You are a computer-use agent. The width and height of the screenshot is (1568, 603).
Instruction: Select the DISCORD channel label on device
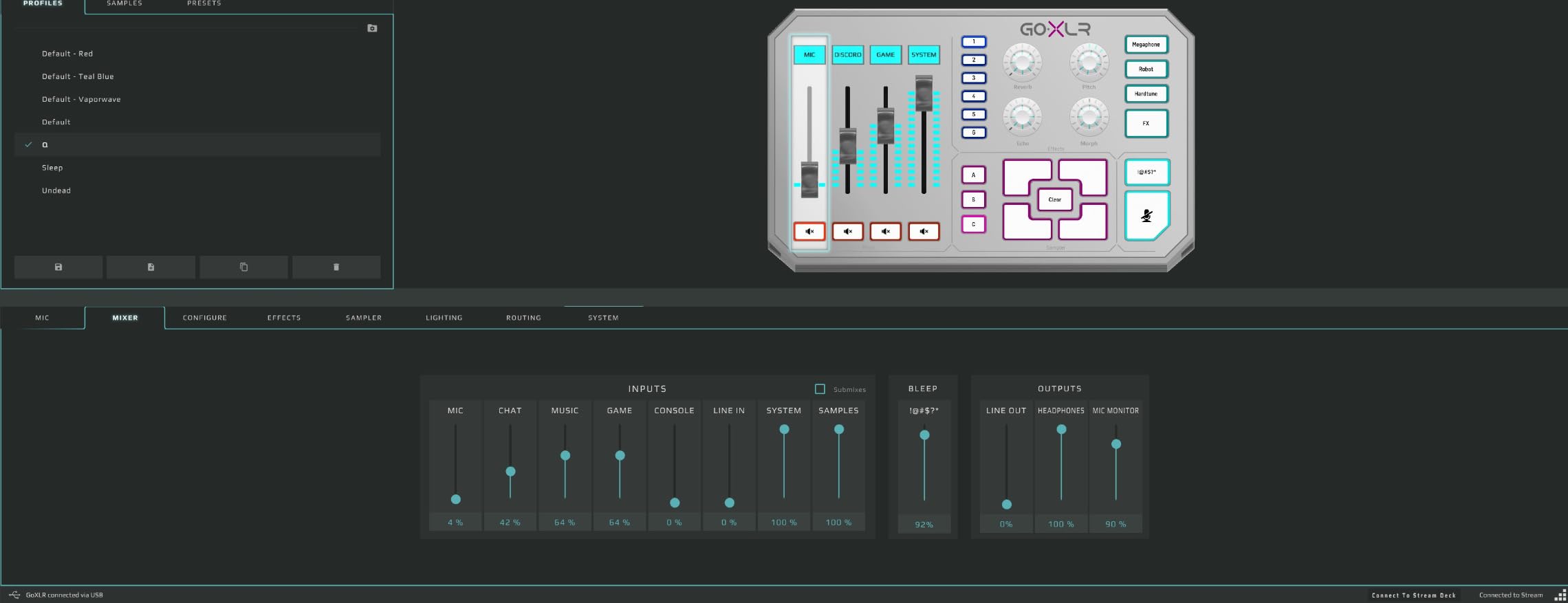(848, 55)
